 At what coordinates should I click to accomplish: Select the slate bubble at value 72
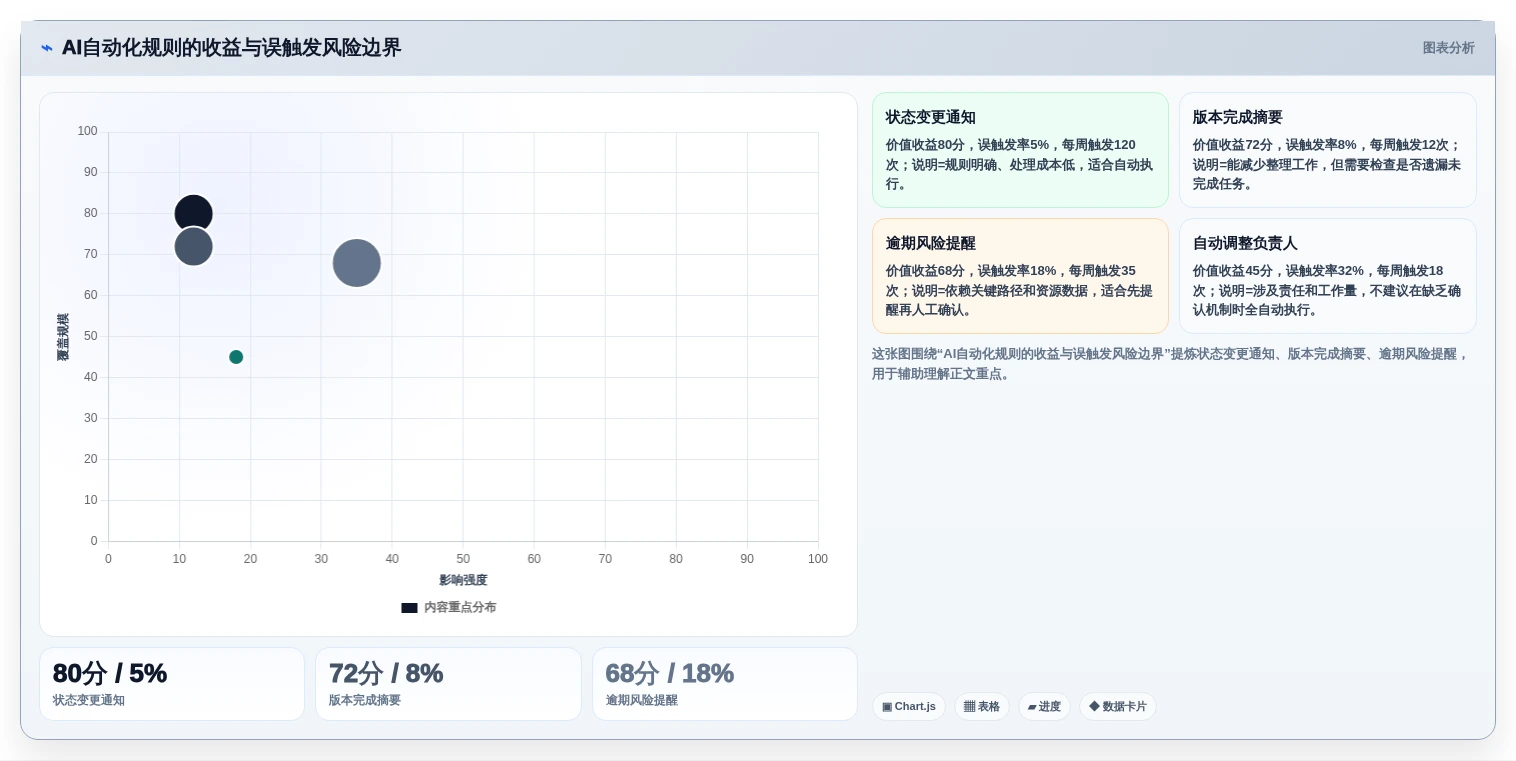193,247
